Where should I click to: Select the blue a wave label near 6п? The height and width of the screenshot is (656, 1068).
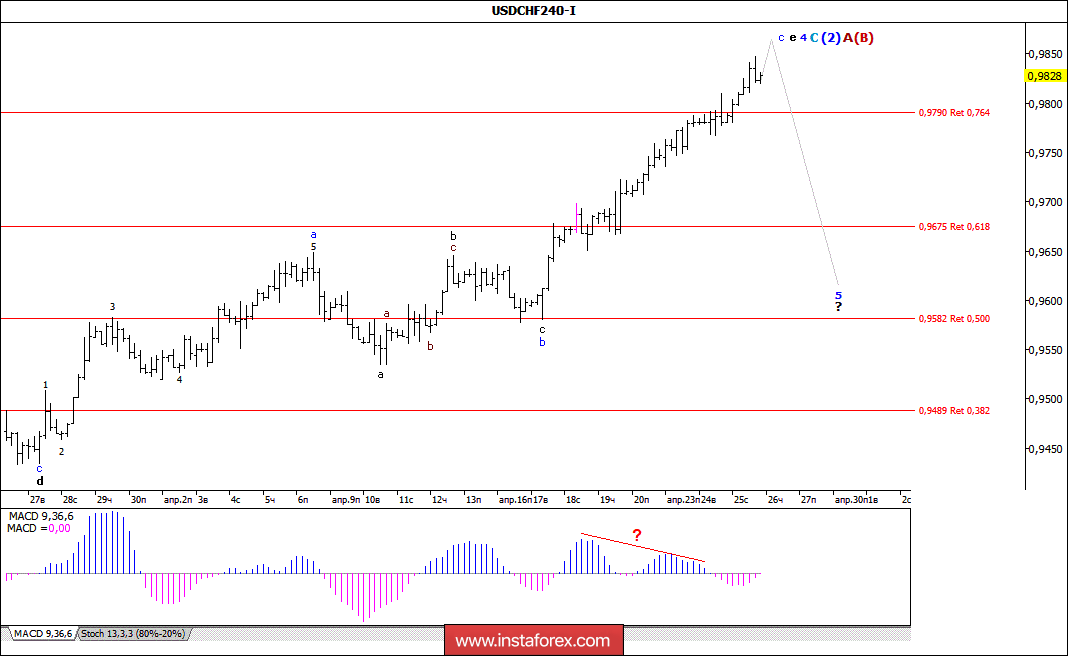(x=313, y=235)
